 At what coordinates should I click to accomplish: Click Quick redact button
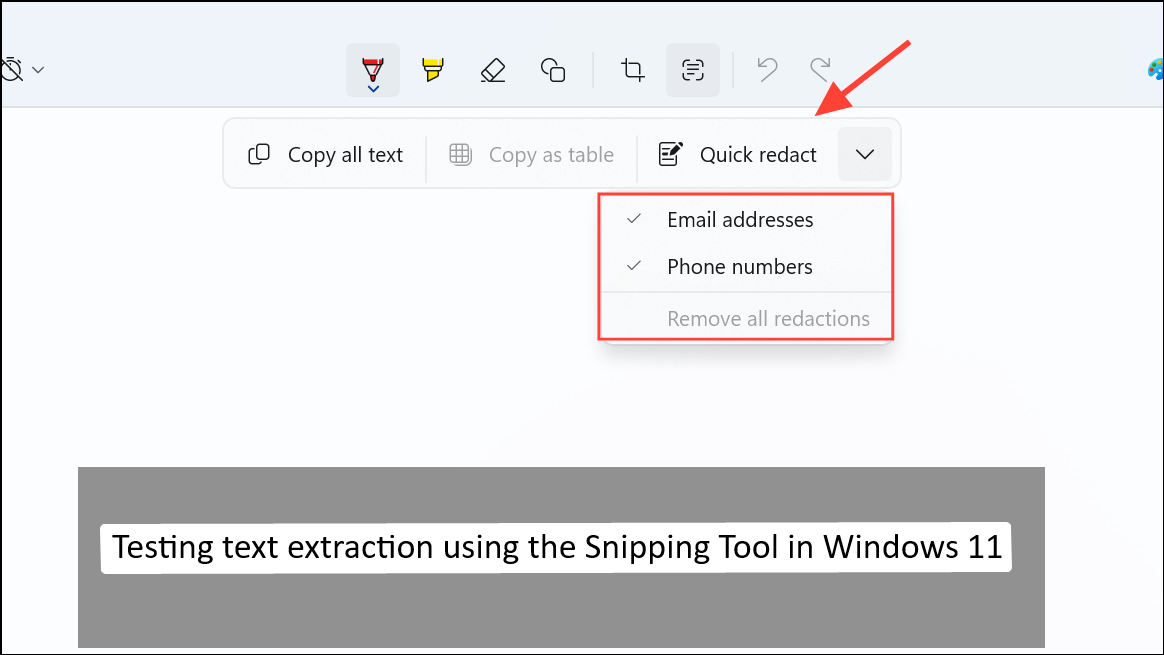[x=738, y=154]
